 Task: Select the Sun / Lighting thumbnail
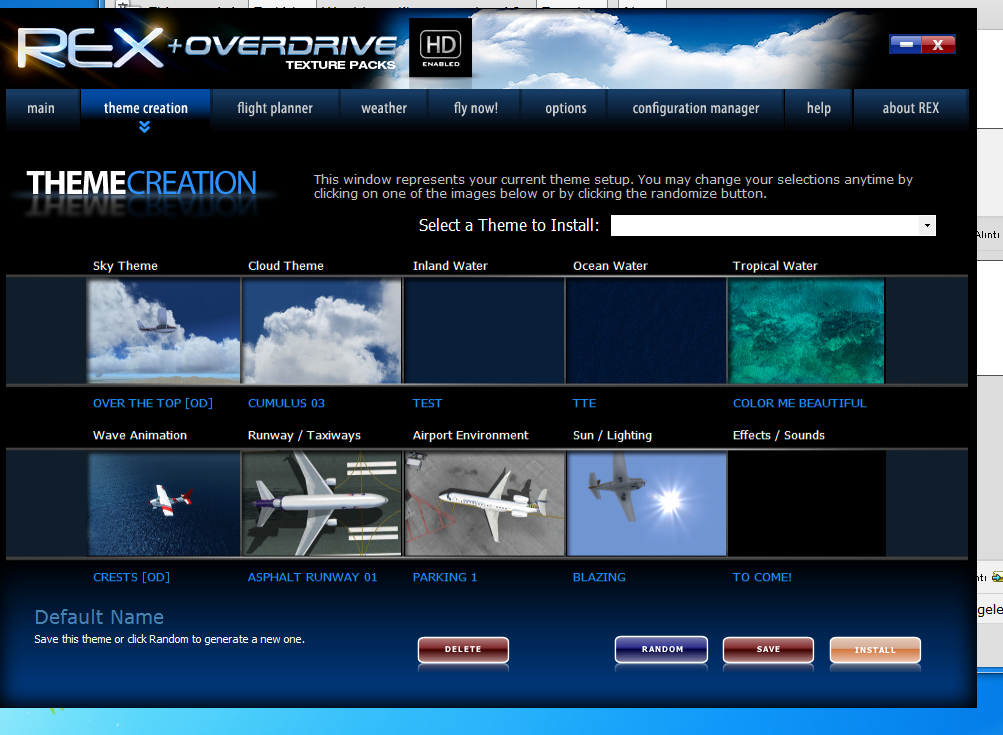pyautogui.click(x=647, y=504)
